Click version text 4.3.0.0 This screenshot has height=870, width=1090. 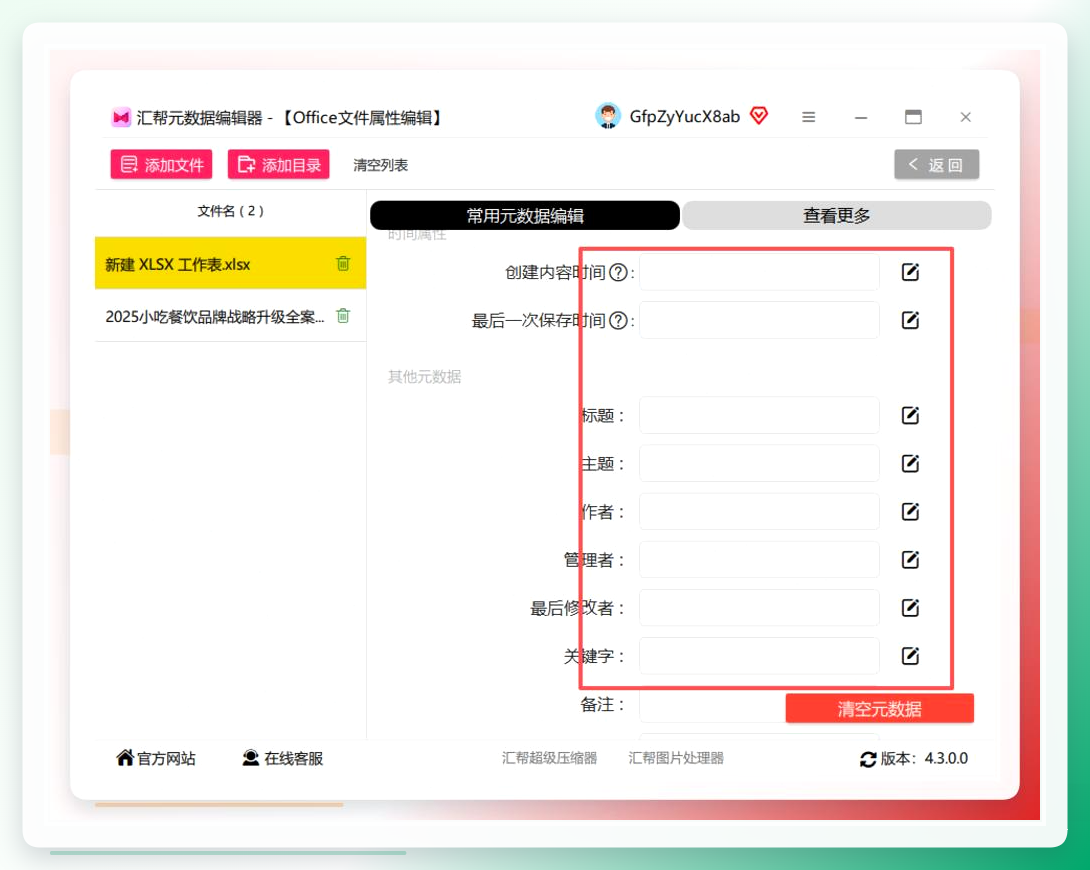pos(946,758)
